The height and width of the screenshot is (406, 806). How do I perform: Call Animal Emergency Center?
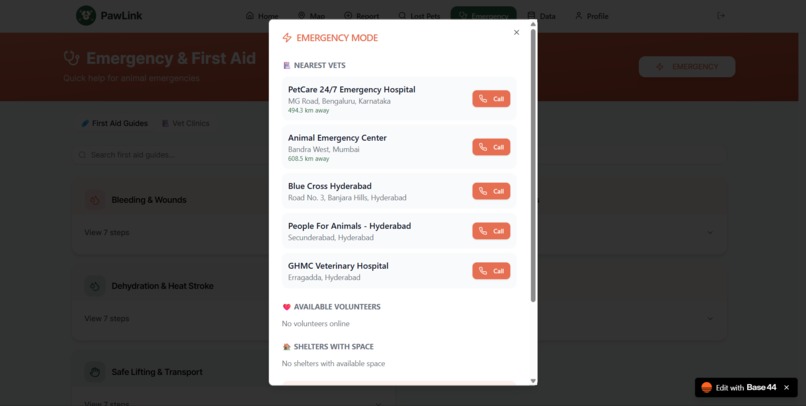(x=491, y=147)
